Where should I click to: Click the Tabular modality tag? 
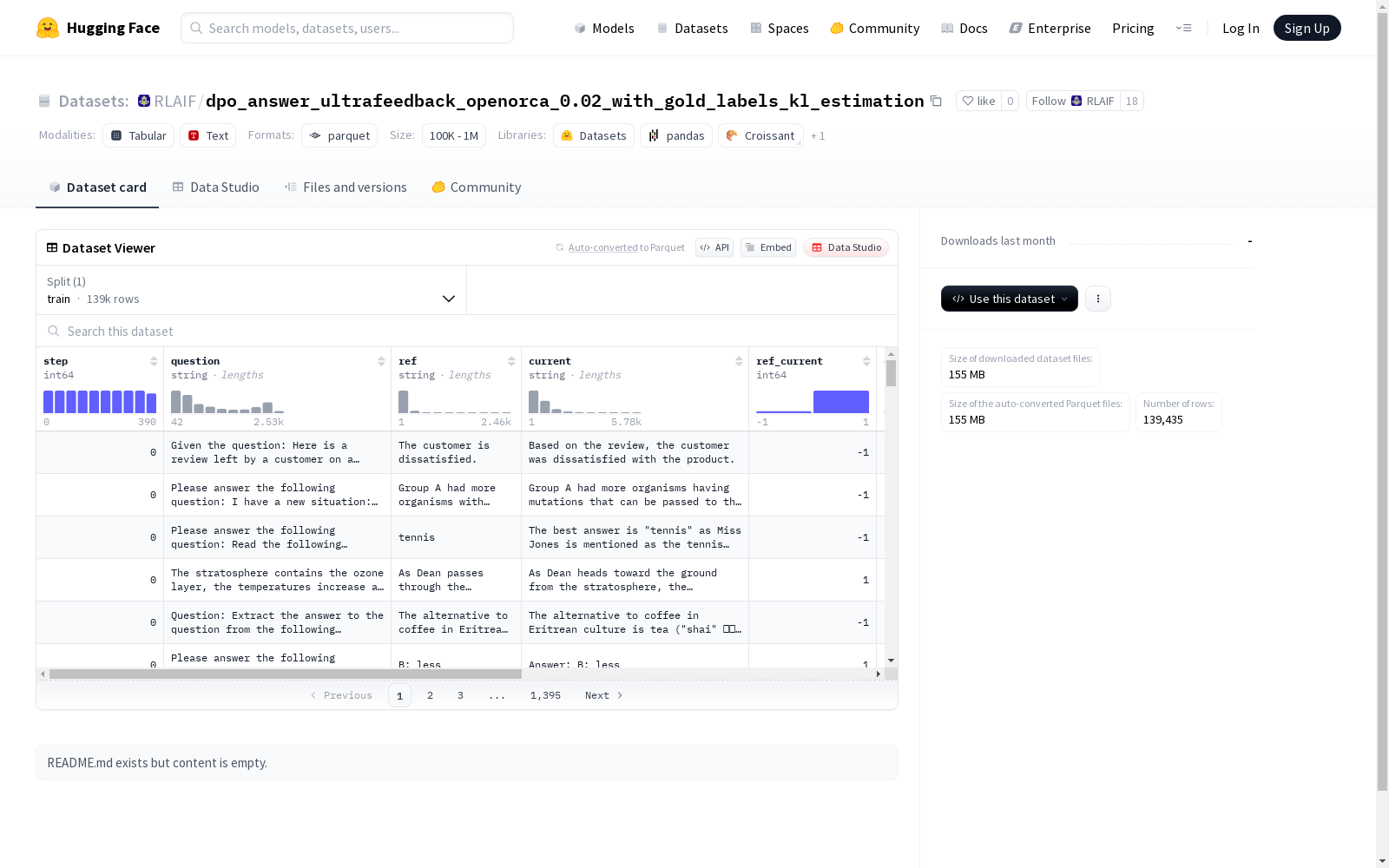click(x=139, y=135)
